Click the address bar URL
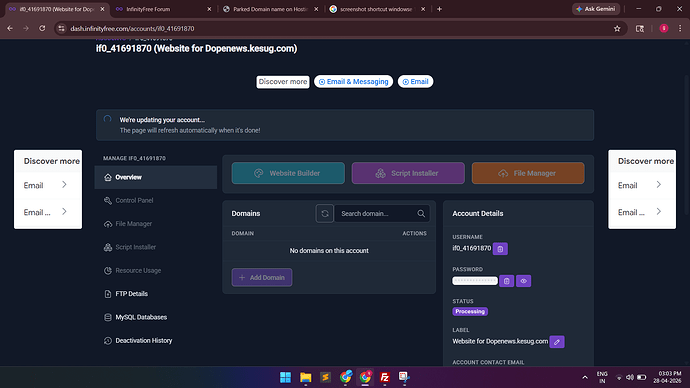690x388 pixels. (132, 29)
